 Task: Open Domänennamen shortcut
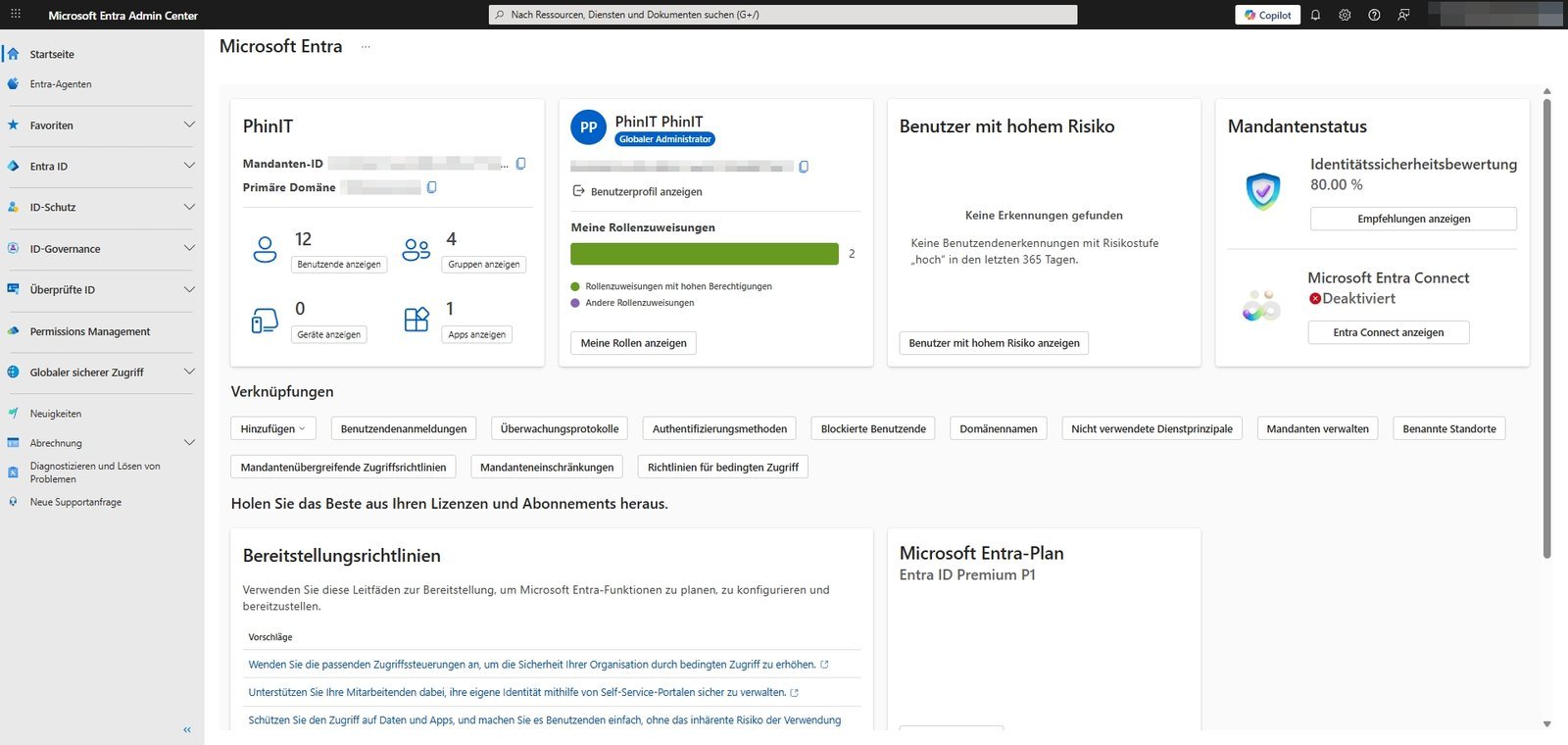pyautogui.click(x=999, y=428)
